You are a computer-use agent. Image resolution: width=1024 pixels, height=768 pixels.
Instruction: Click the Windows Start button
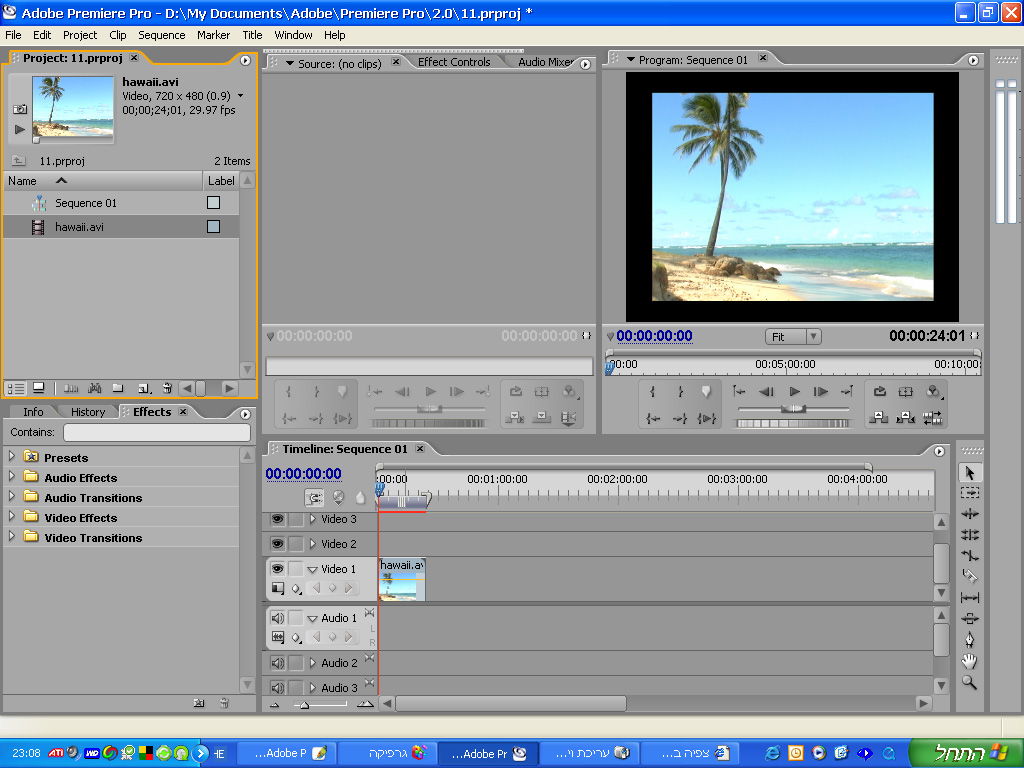(964, 753)
